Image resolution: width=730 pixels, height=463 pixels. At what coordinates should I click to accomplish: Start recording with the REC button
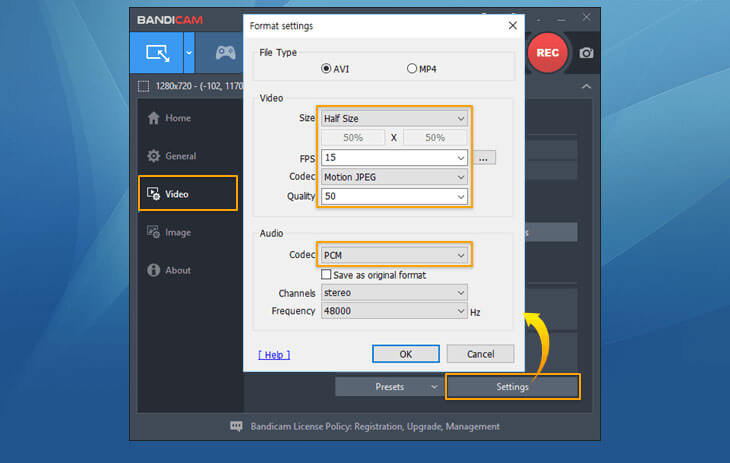(548, 53)
